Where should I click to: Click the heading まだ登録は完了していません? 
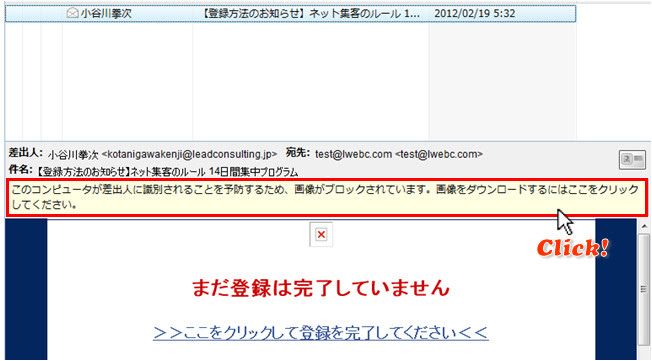(321, 288)
